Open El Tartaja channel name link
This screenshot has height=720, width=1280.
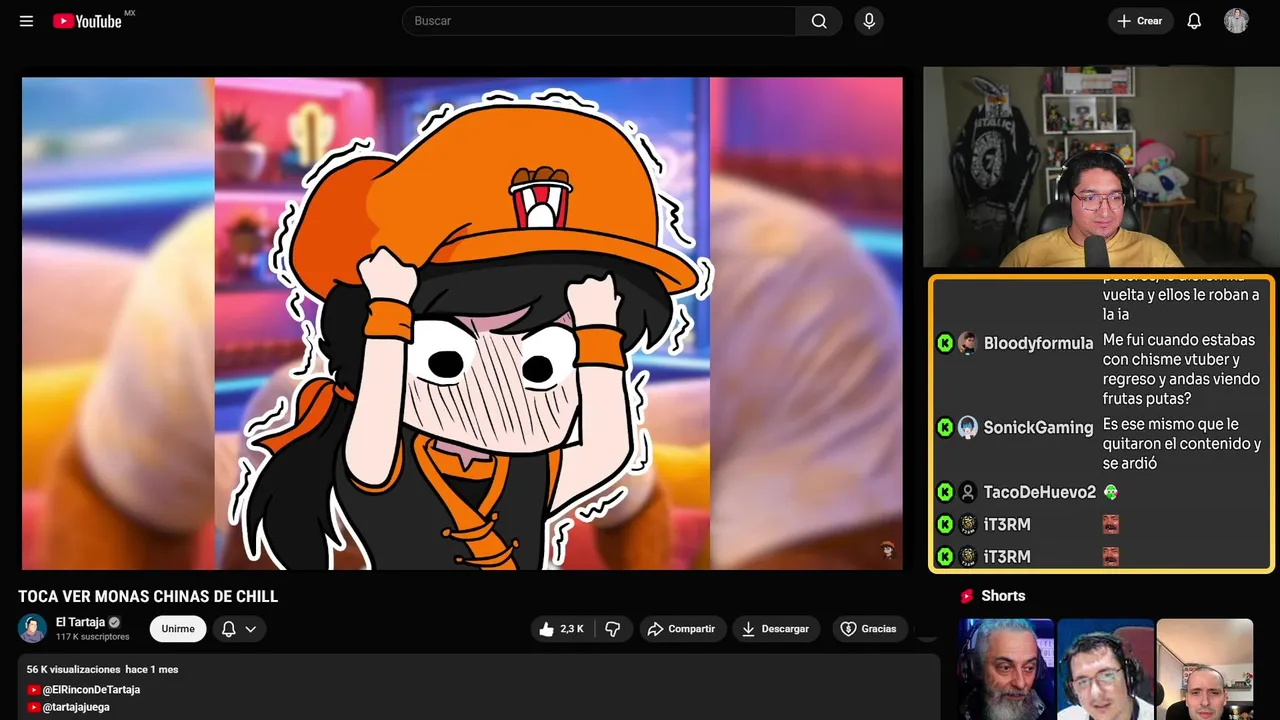pos(80,622)
